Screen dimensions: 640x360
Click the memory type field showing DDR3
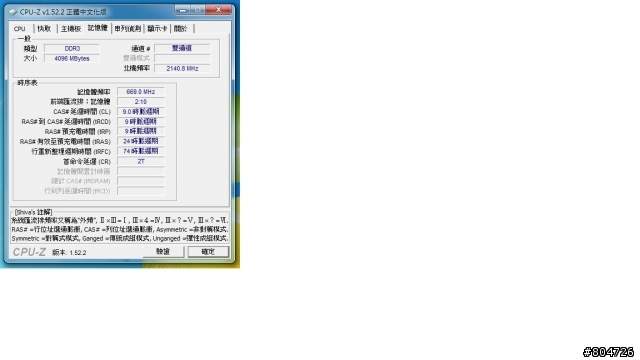click(72, 48)
